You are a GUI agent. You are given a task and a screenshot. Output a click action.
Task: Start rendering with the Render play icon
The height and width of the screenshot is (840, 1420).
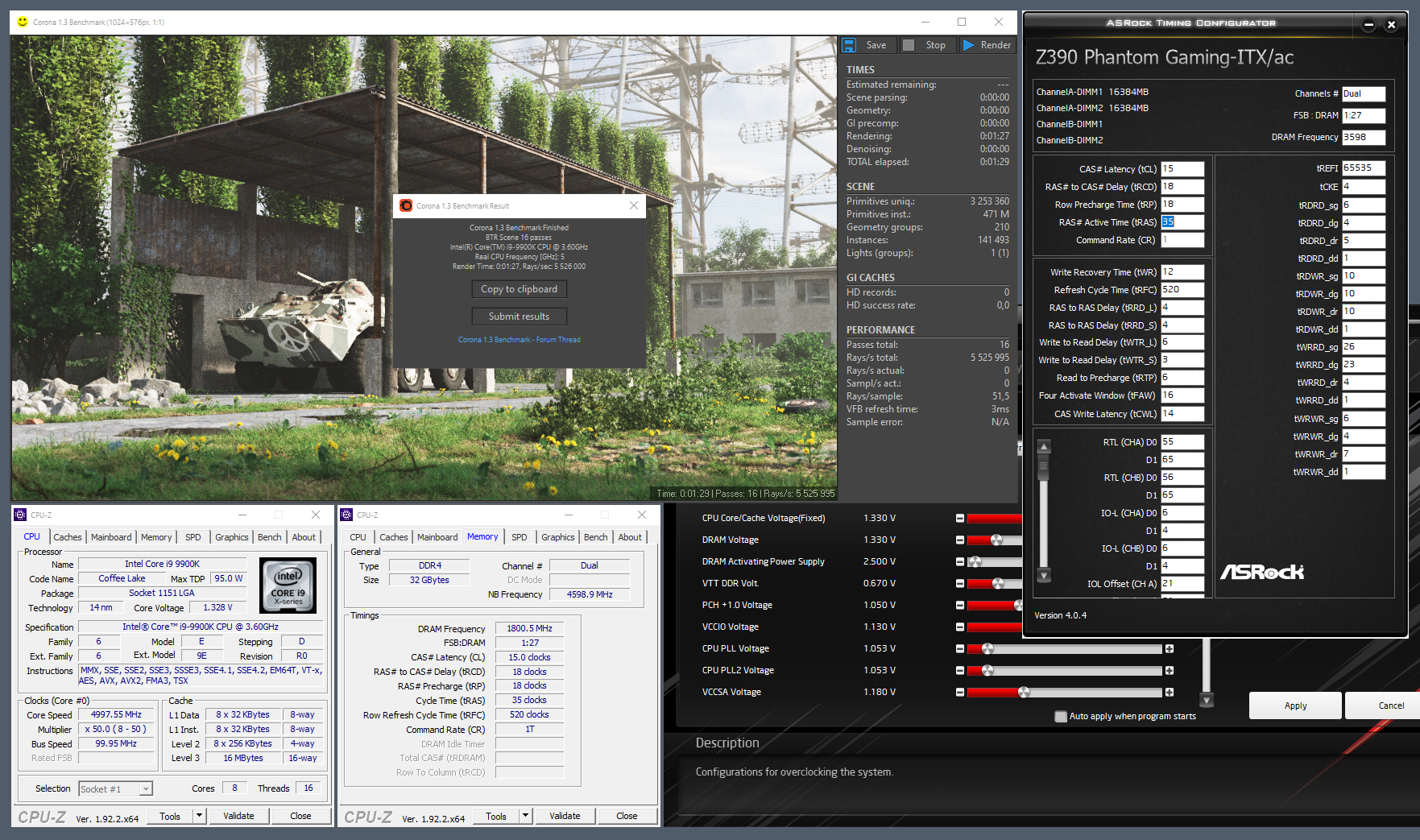pyautogui.click(x=969, y=45)
